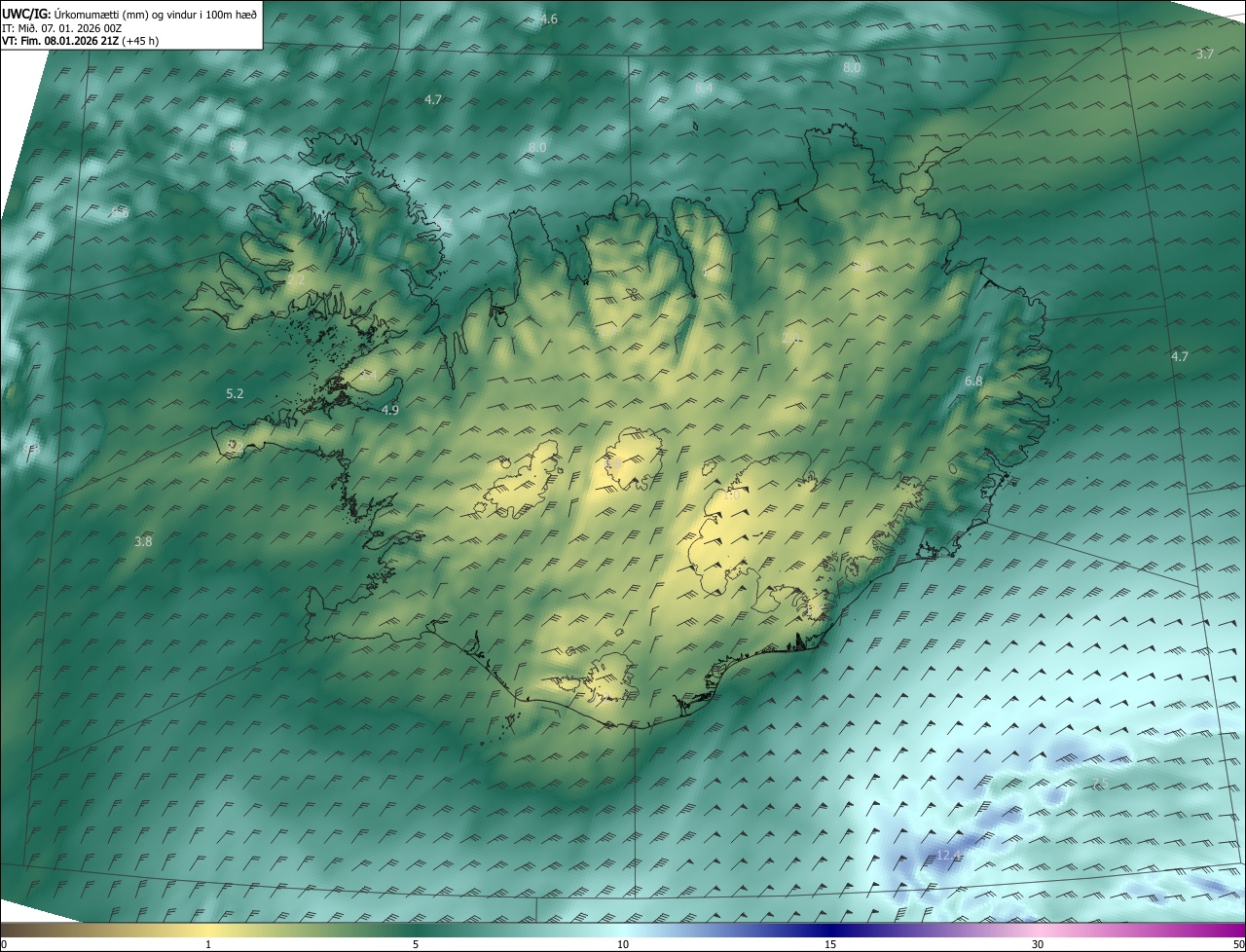Click the 5.2 value label
The image size is (1246, 952).
coord(235,393)
